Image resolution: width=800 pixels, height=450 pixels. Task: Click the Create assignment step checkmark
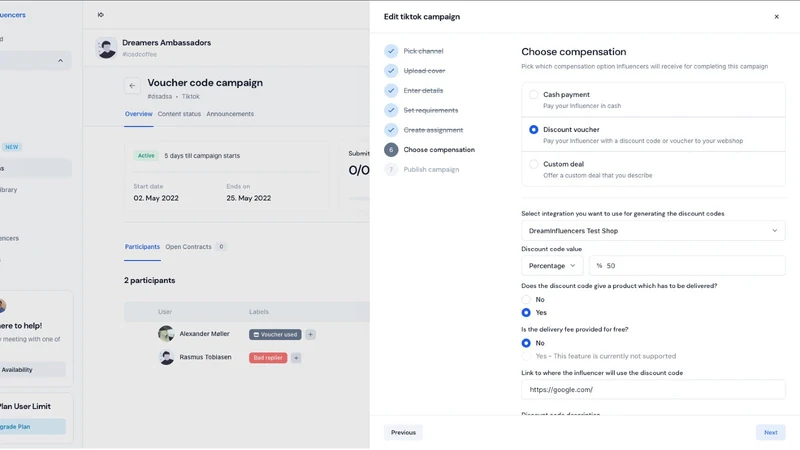(391, 130)
